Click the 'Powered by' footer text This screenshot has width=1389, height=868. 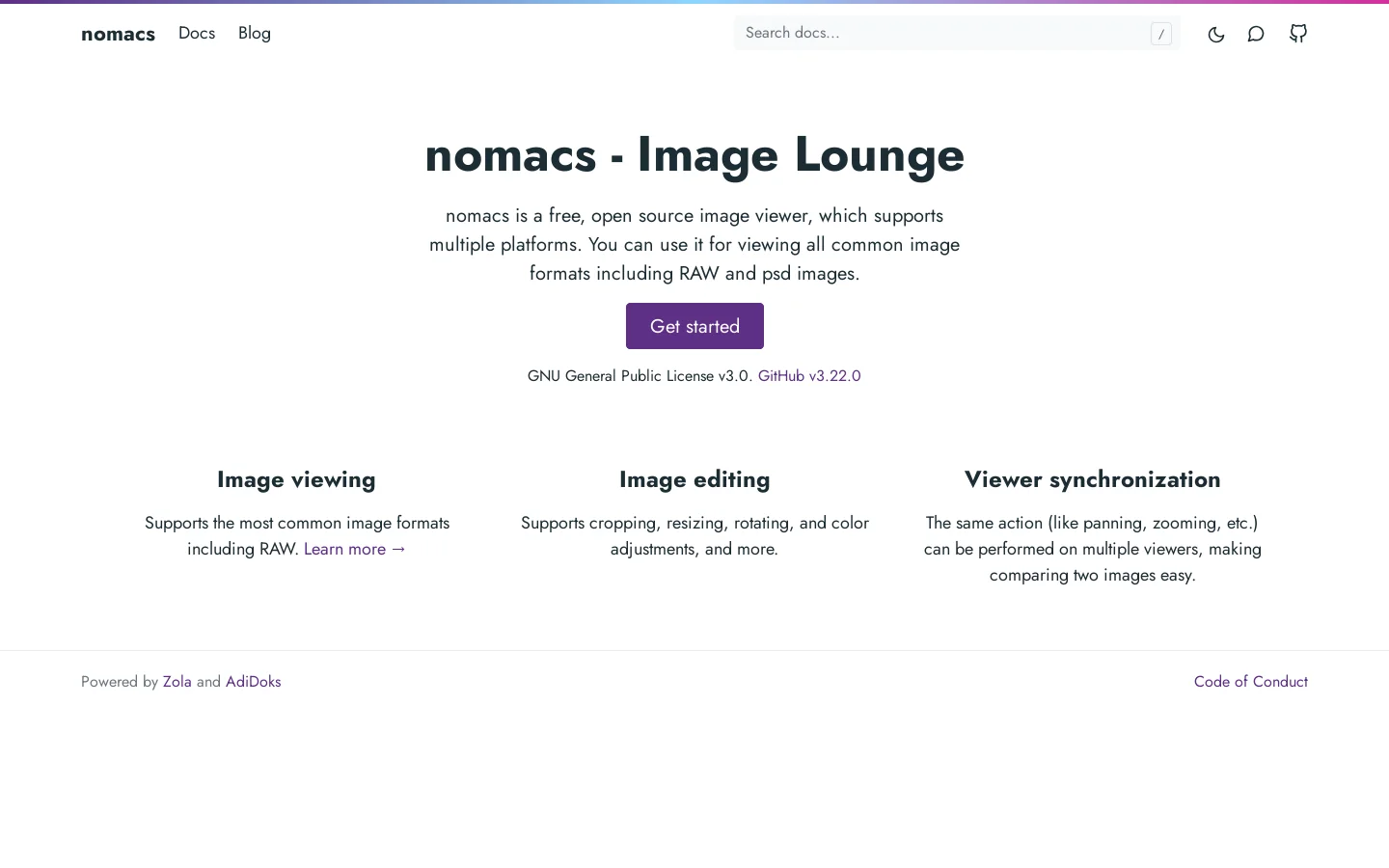tap(120, 681)
